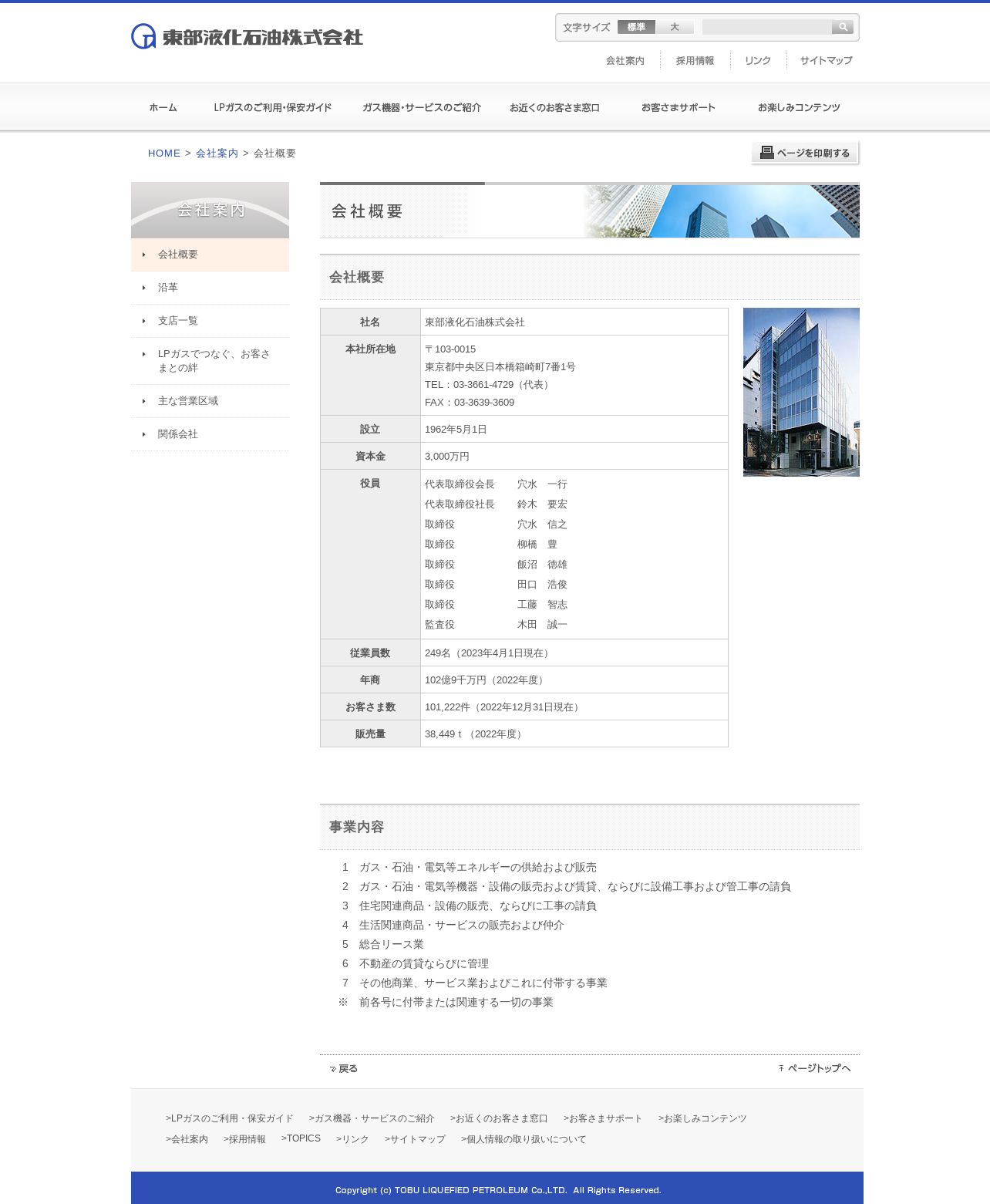This screenshot has width=990, height=1204.
Task: Open 会社案内 link in the header
Action: 625,60
